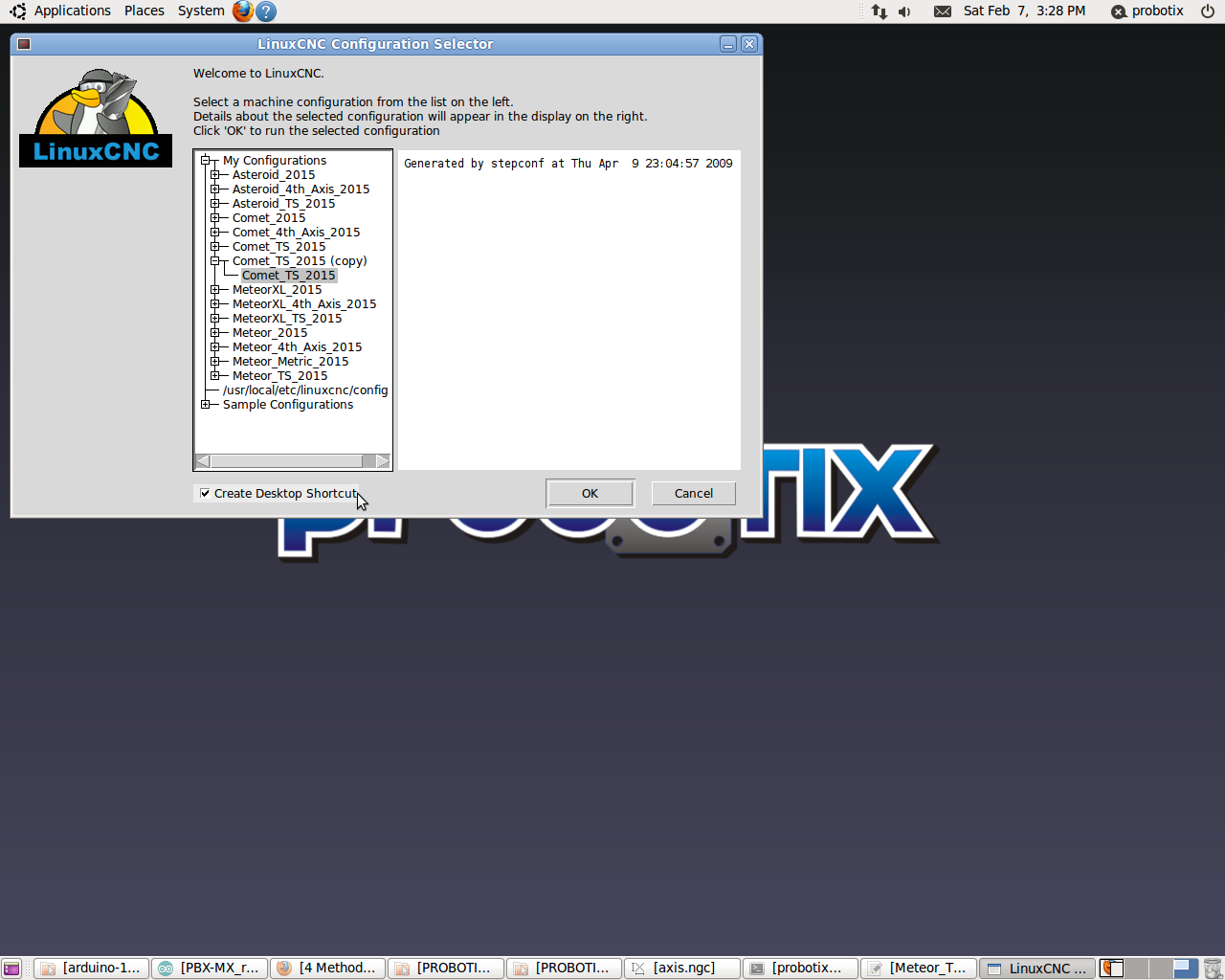Screen dimensions: 1225x980
Task: Click the power shutdown icon
Action: (1208, 11)
